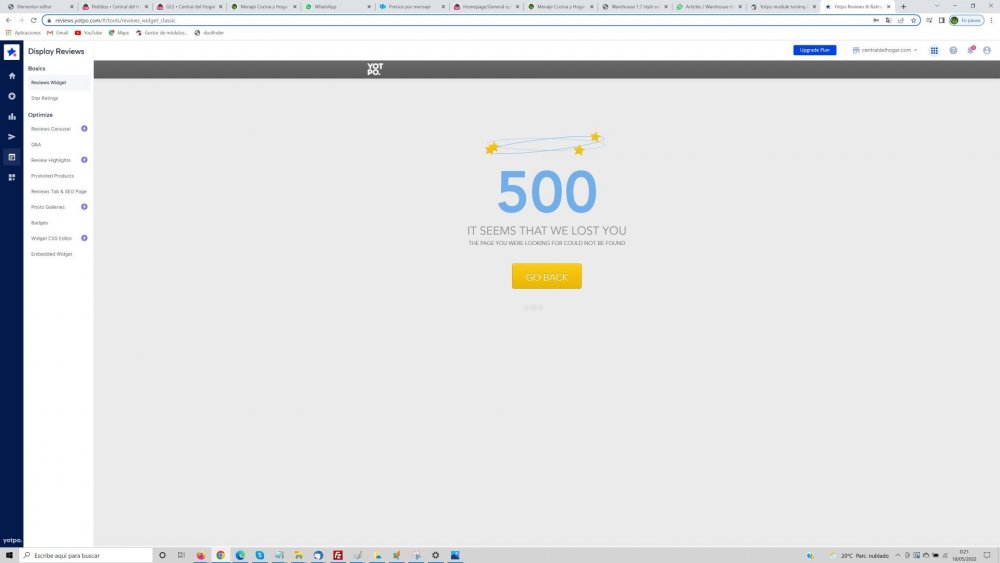1000x563 pixels.
Task: Open the doofinder bookmark
Action: click(x=209, y=33)
